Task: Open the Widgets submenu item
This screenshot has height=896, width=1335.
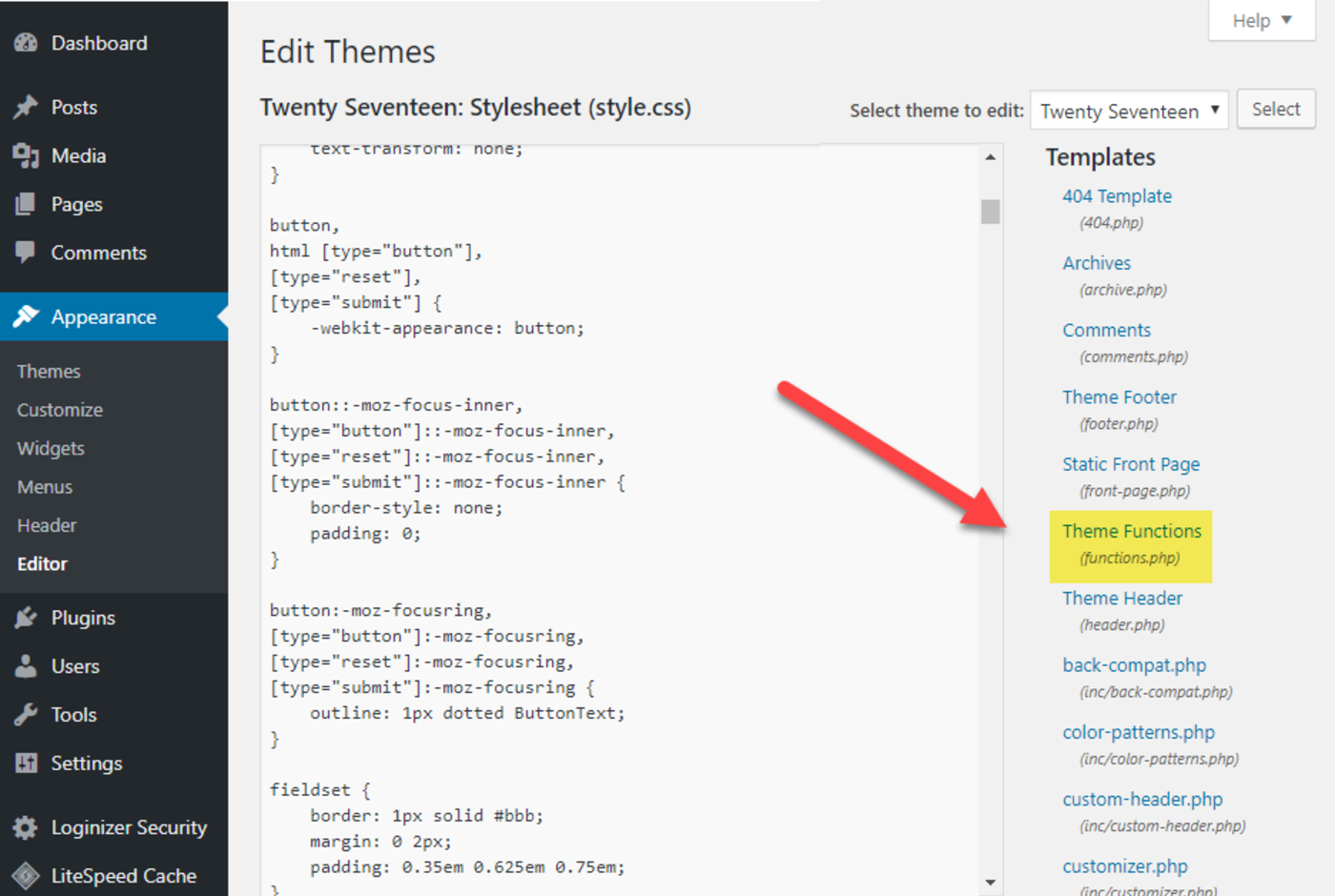Action: 51,448
